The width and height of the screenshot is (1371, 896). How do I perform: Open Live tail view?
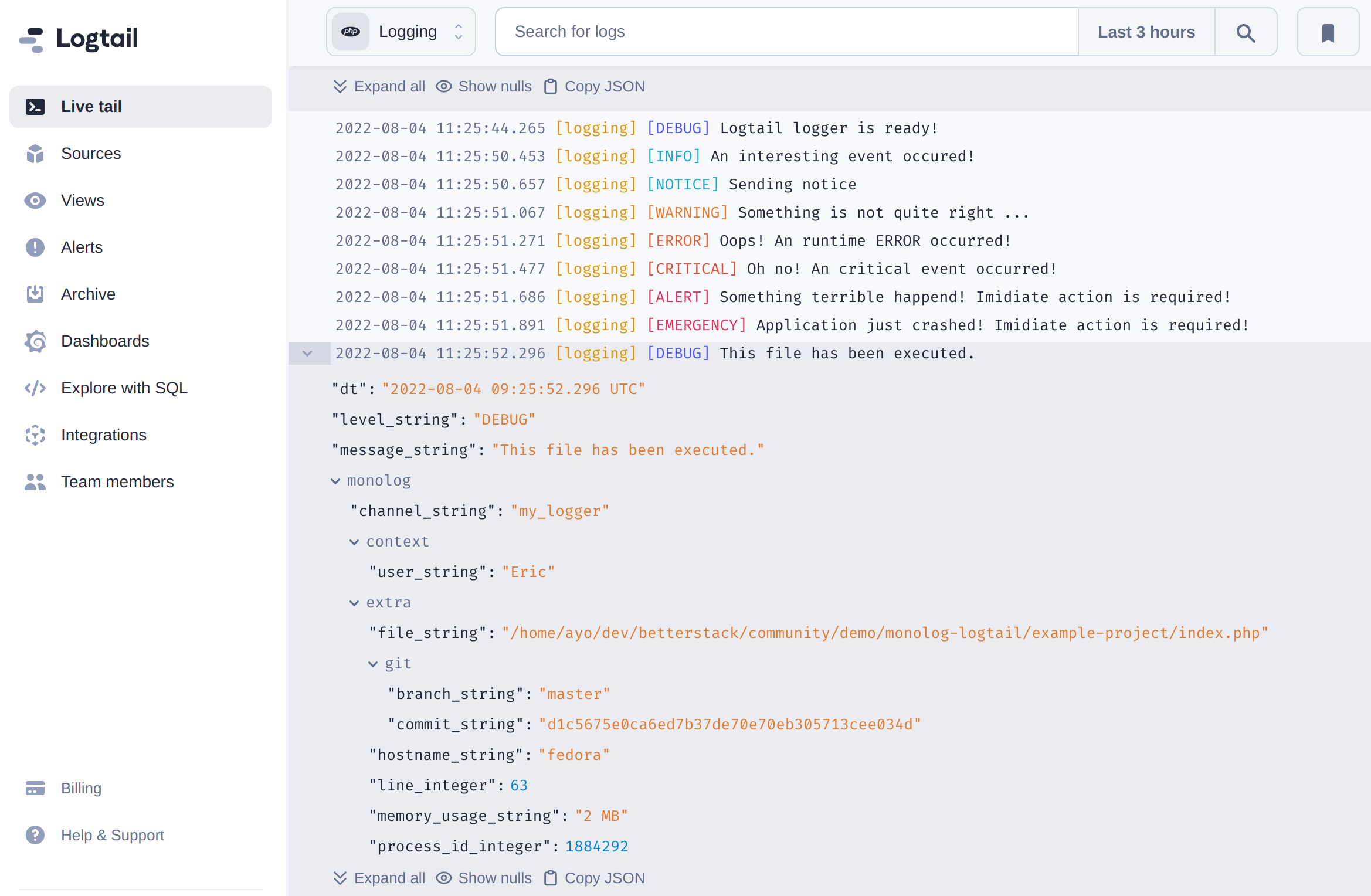pyautogui.click(x=91, y=106)
